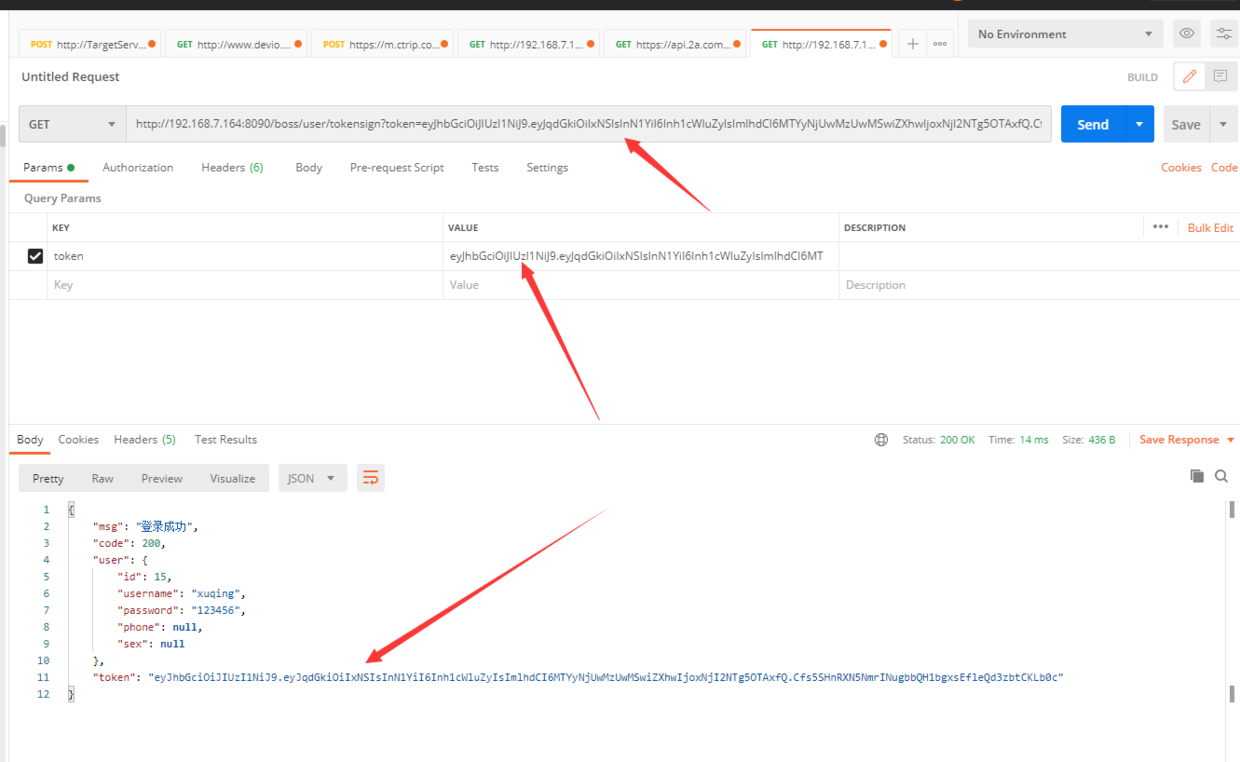Open the environment quick look eye icon
The image size is (1240, 762).
pos(1187,34)
